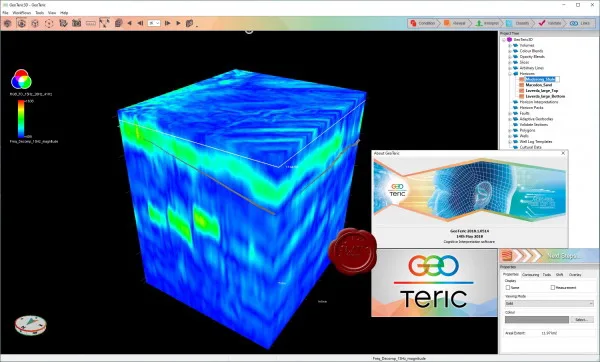Click the dashed circle rotate icon
Viewport: 600px width, 362px height.
tap(49, 23)
